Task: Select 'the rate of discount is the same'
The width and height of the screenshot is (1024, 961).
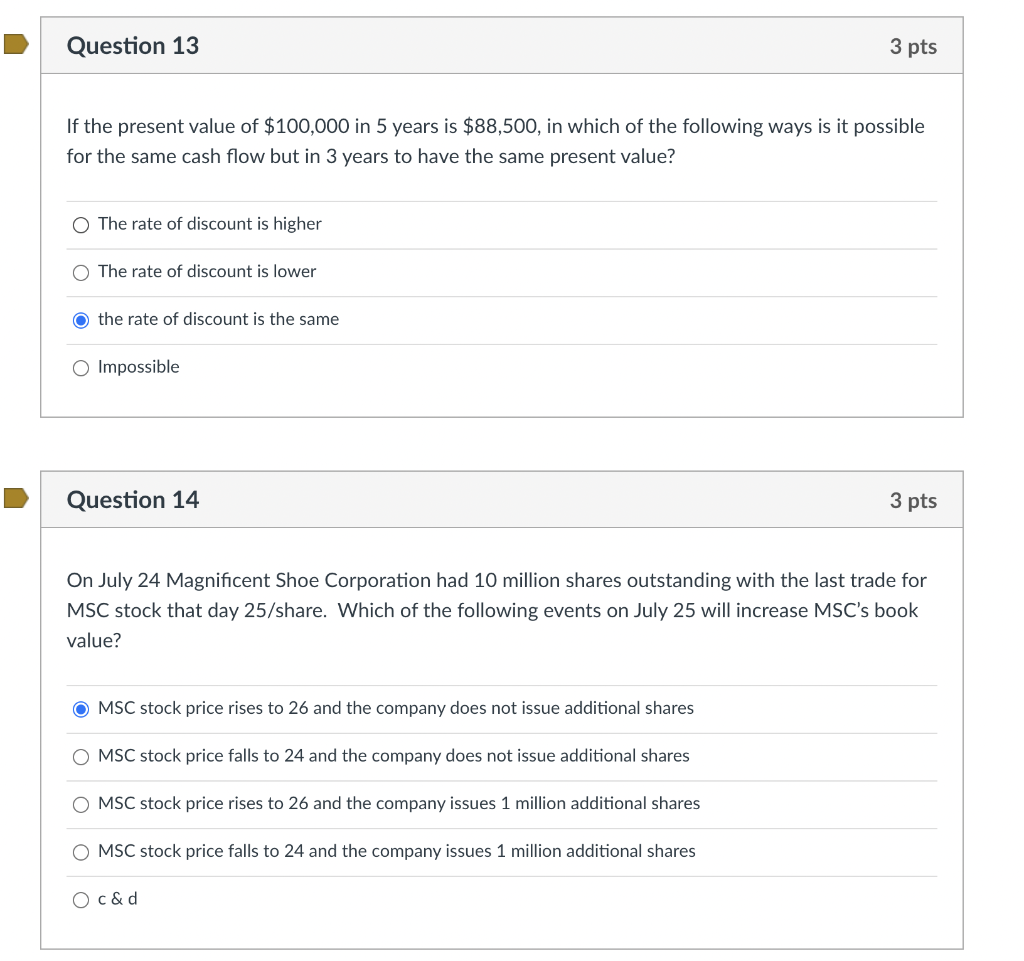Action: [80, 319]
